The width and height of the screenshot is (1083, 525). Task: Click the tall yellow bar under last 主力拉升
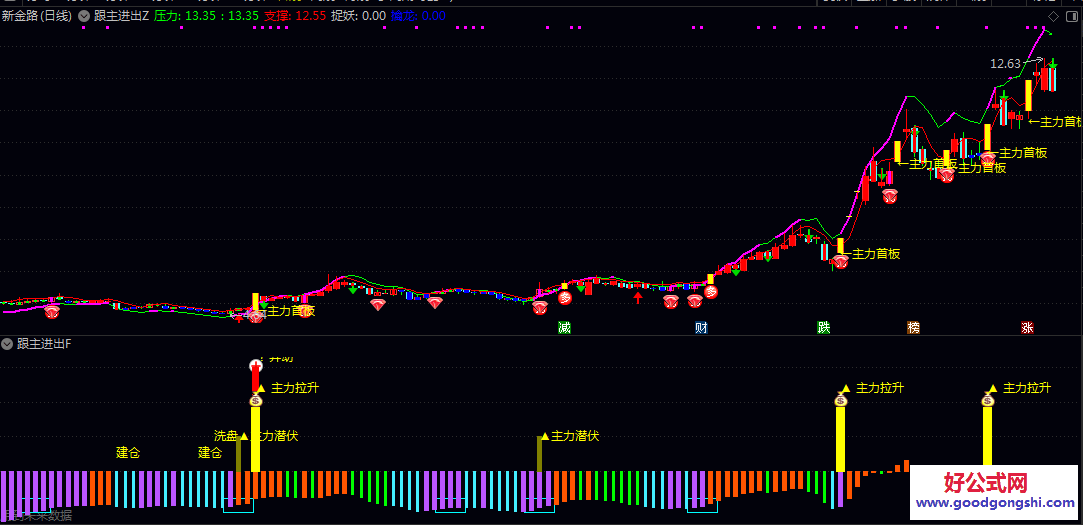pos(988,437)
